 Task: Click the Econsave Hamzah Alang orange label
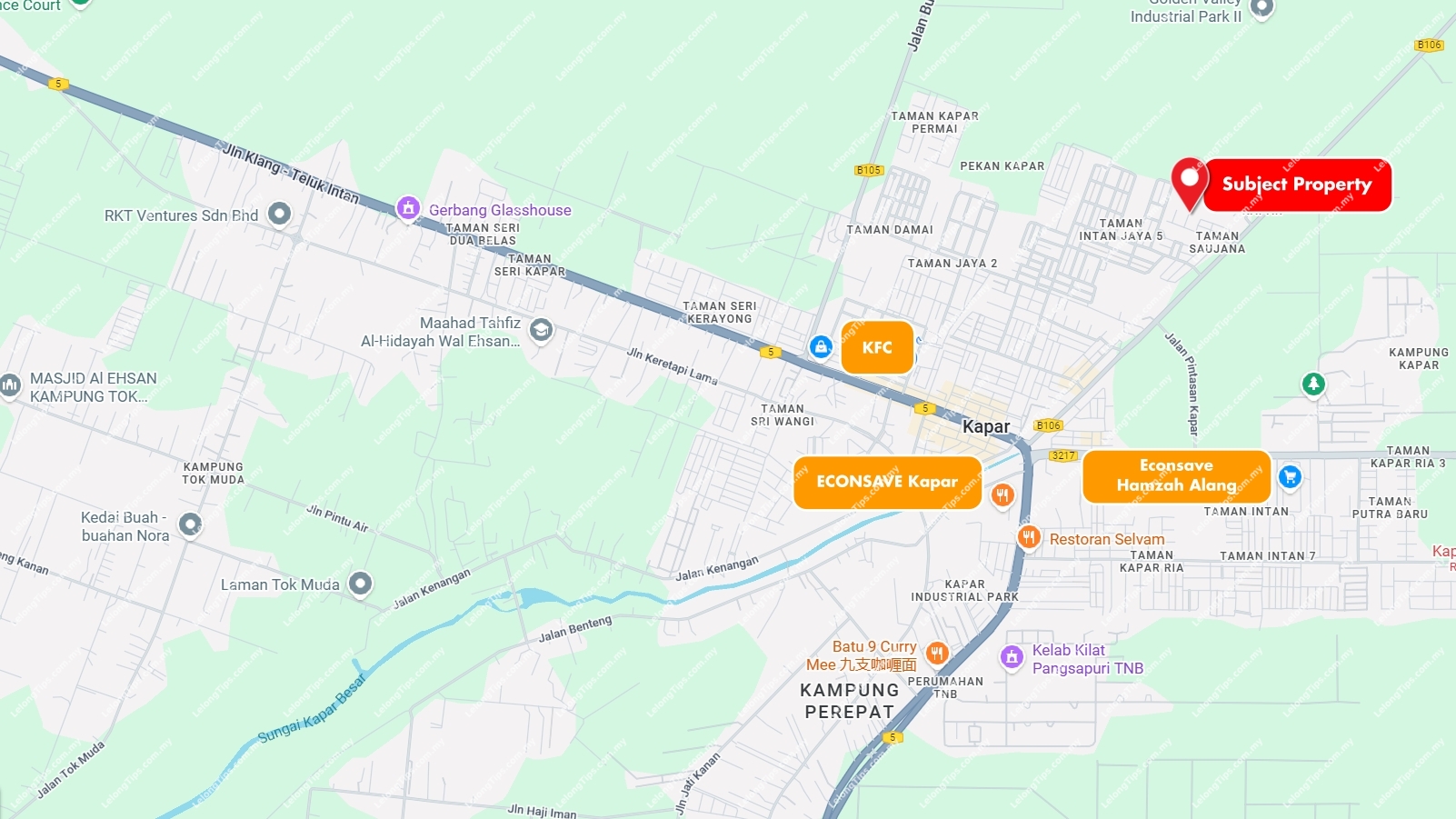[x=1176, y=476]
